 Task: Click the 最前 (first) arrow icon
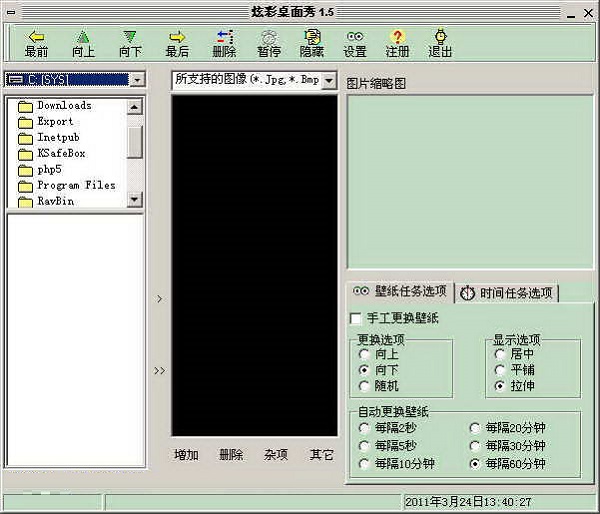36,37
